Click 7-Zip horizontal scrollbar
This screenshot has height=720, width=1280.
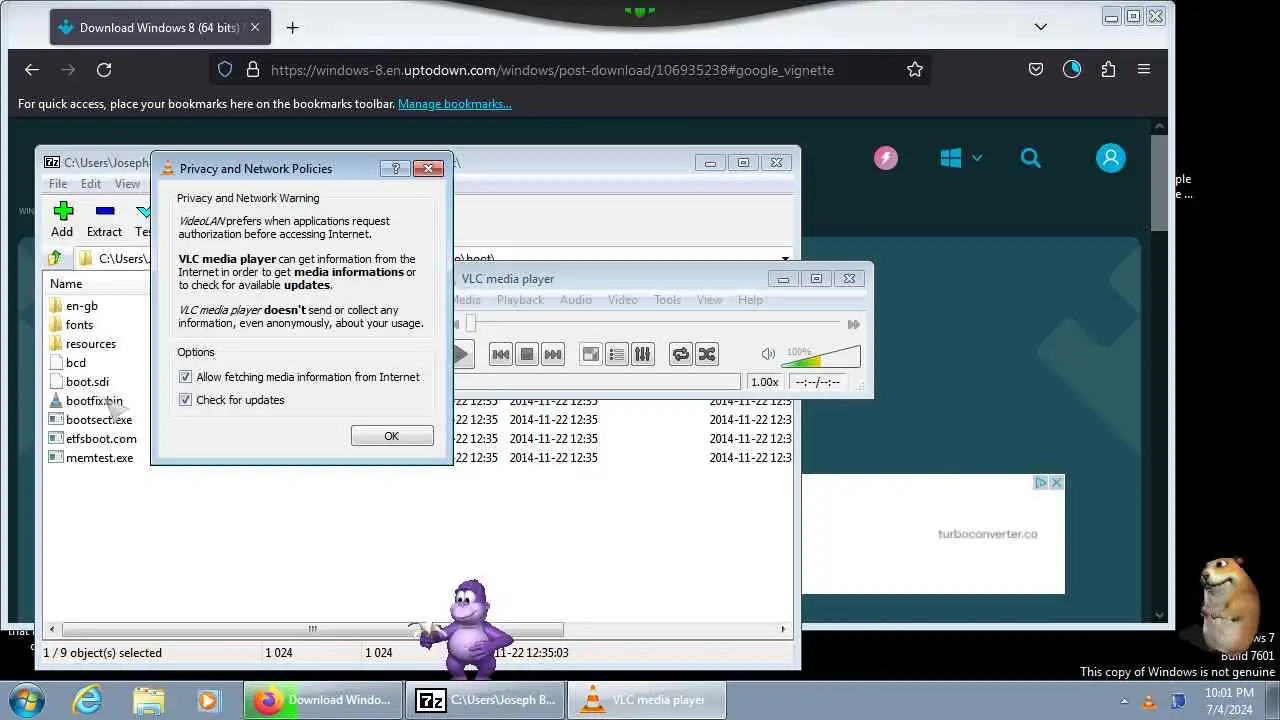coord(312,629)
